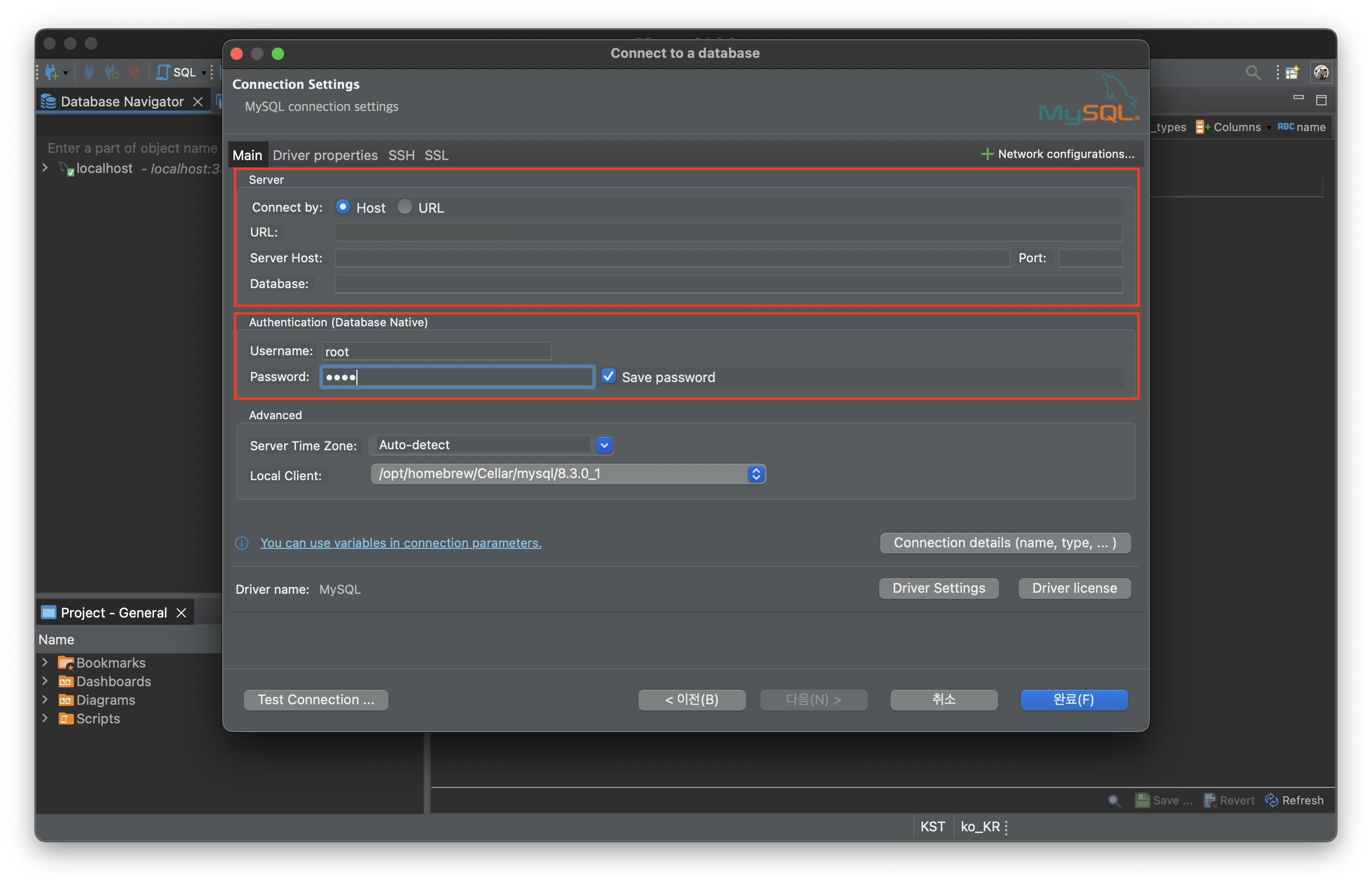Click the Connect plug toolbar icon
The width and height of the screenshot is (1372, 885).
pos(89,72)
